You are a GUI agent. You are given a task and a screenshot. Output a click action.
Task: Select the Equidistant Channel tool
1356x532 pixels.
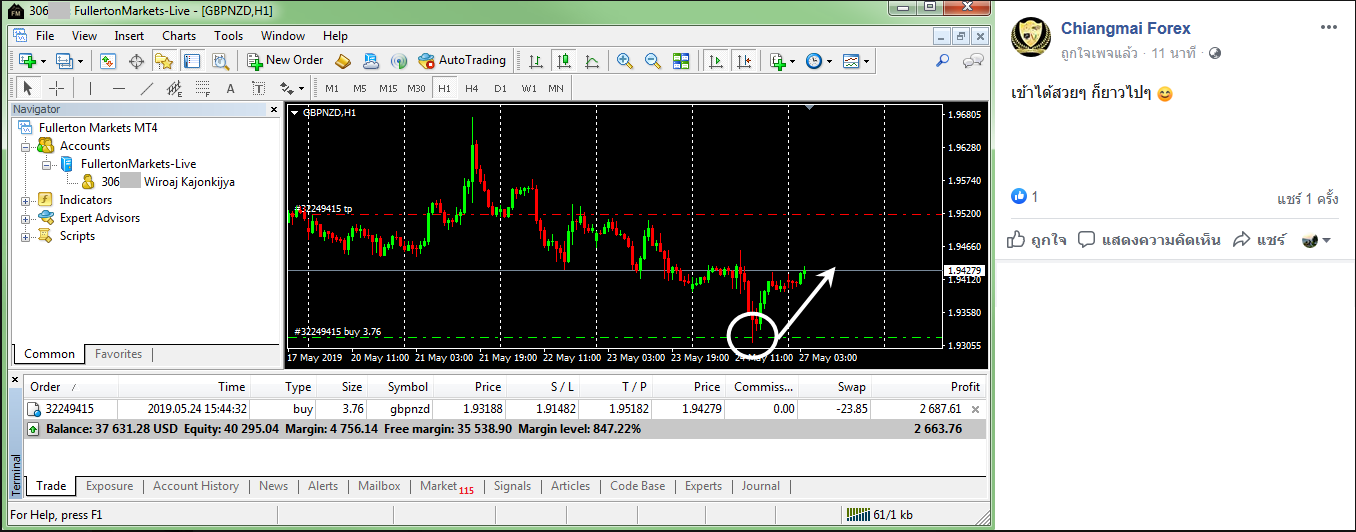coord(175,88)
